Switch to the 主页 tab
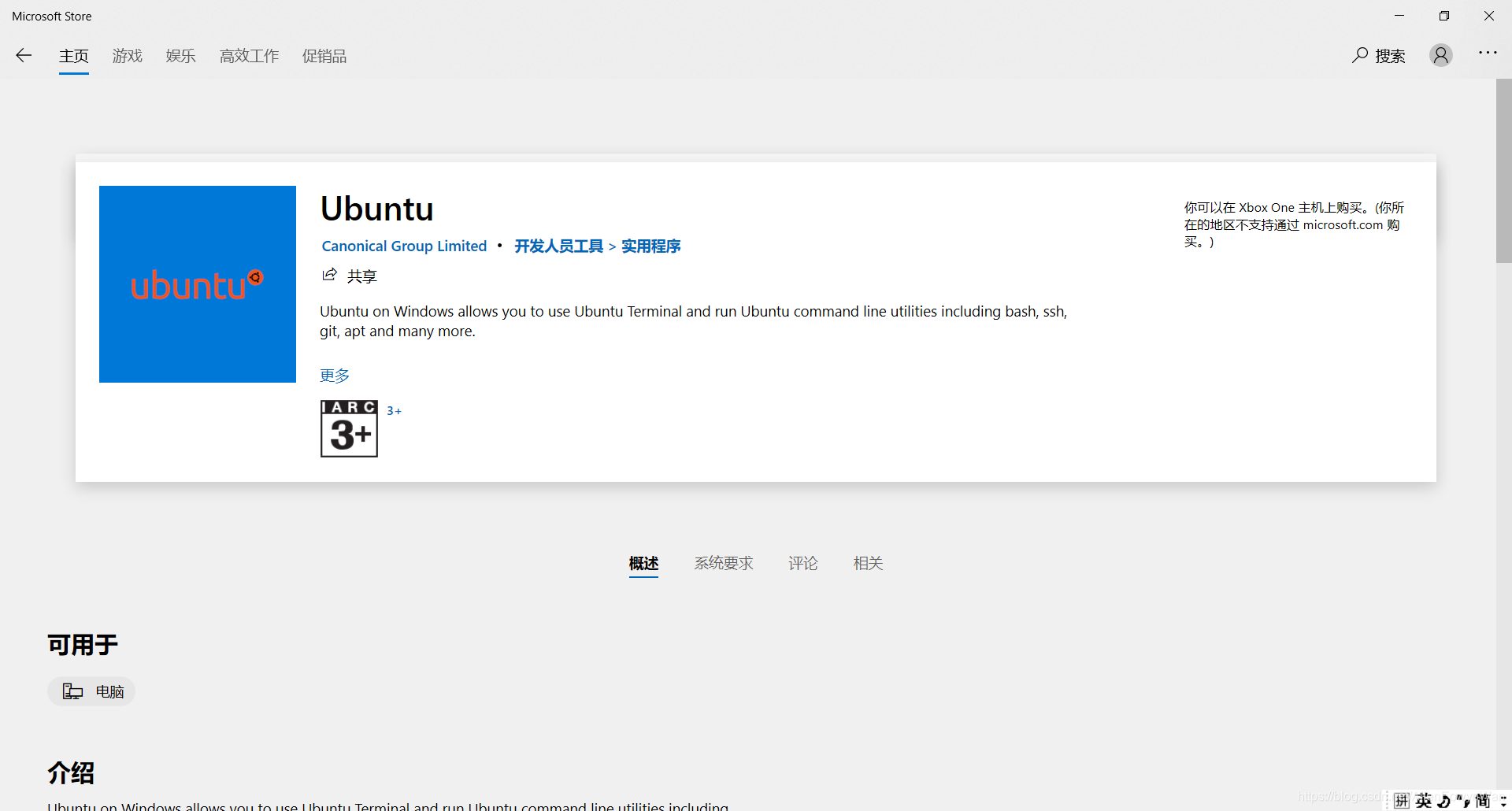Image resolution: width=1512 pixels, height=811 pixels. click(x=74, y=56)
